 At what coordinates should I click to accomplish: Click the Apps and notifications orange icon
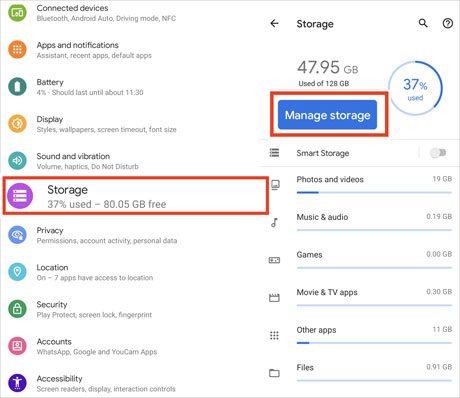click(x=17, y=49)
